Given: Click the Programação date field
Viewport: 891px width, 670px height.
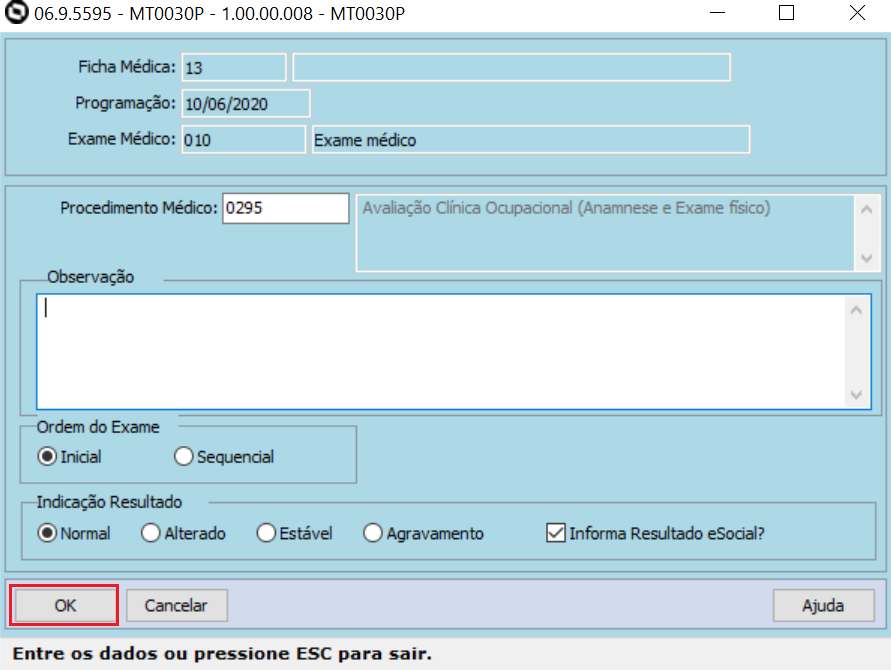Looking at the screenshot, I should [x=246, y=103].
